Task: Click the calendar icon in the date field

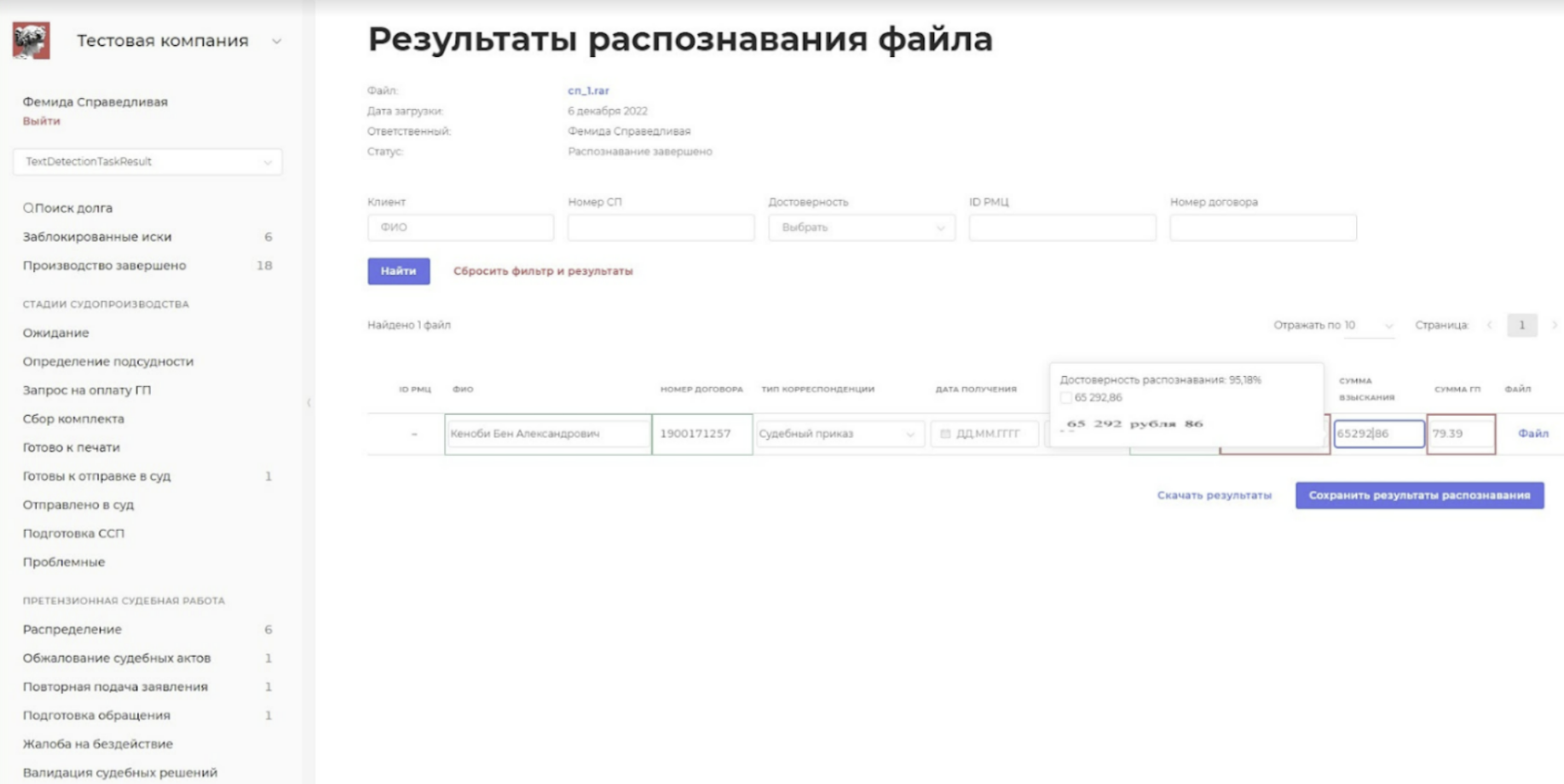Action: [945, 434]
